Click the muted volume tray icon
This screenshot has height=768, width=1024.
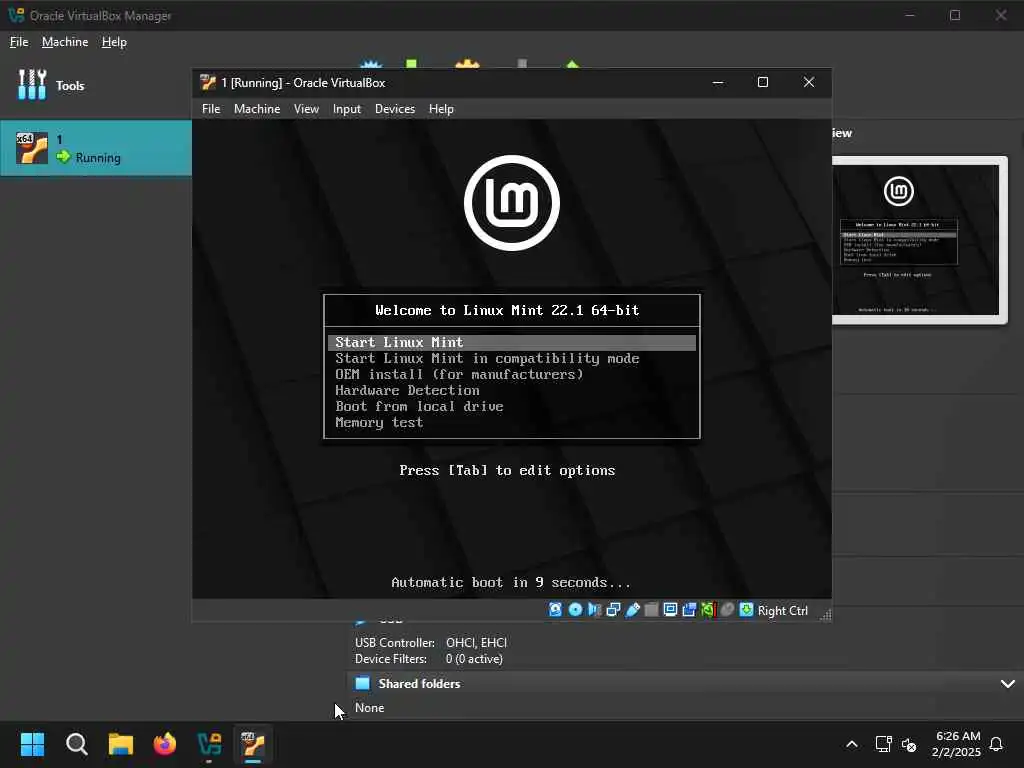pyautogui.click(x=908, y=744)
